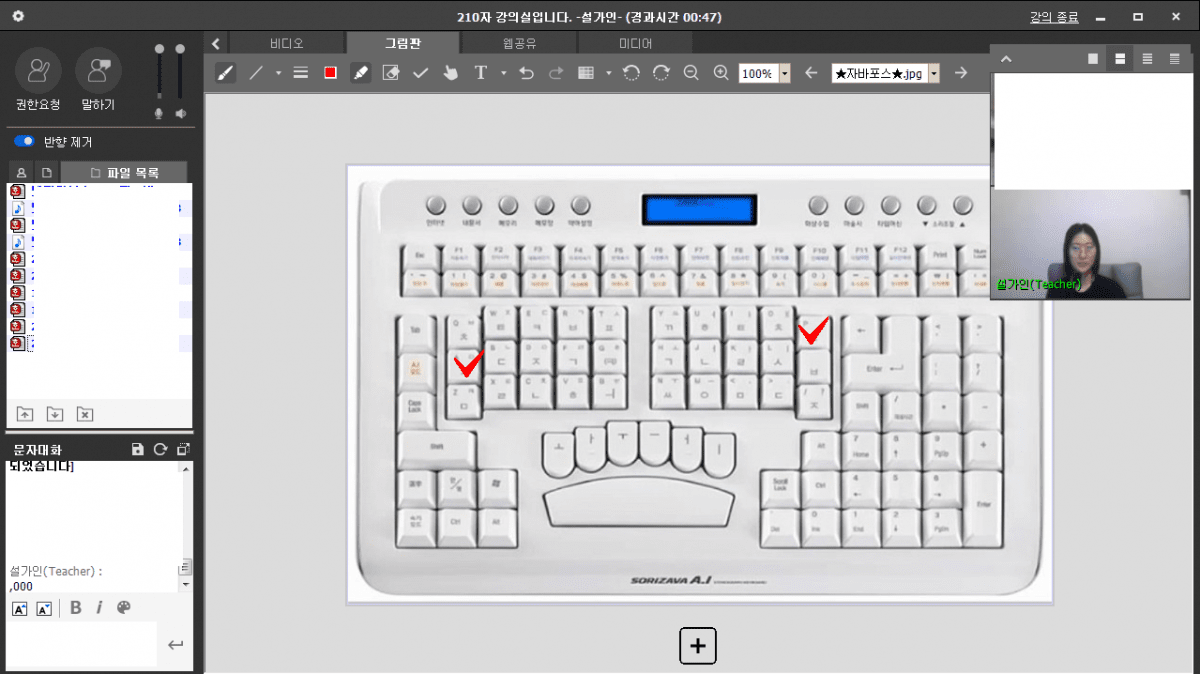The width and height of the screenshot is (1200, 674).
Task: Pick the eraser tool
Action: 391,73
